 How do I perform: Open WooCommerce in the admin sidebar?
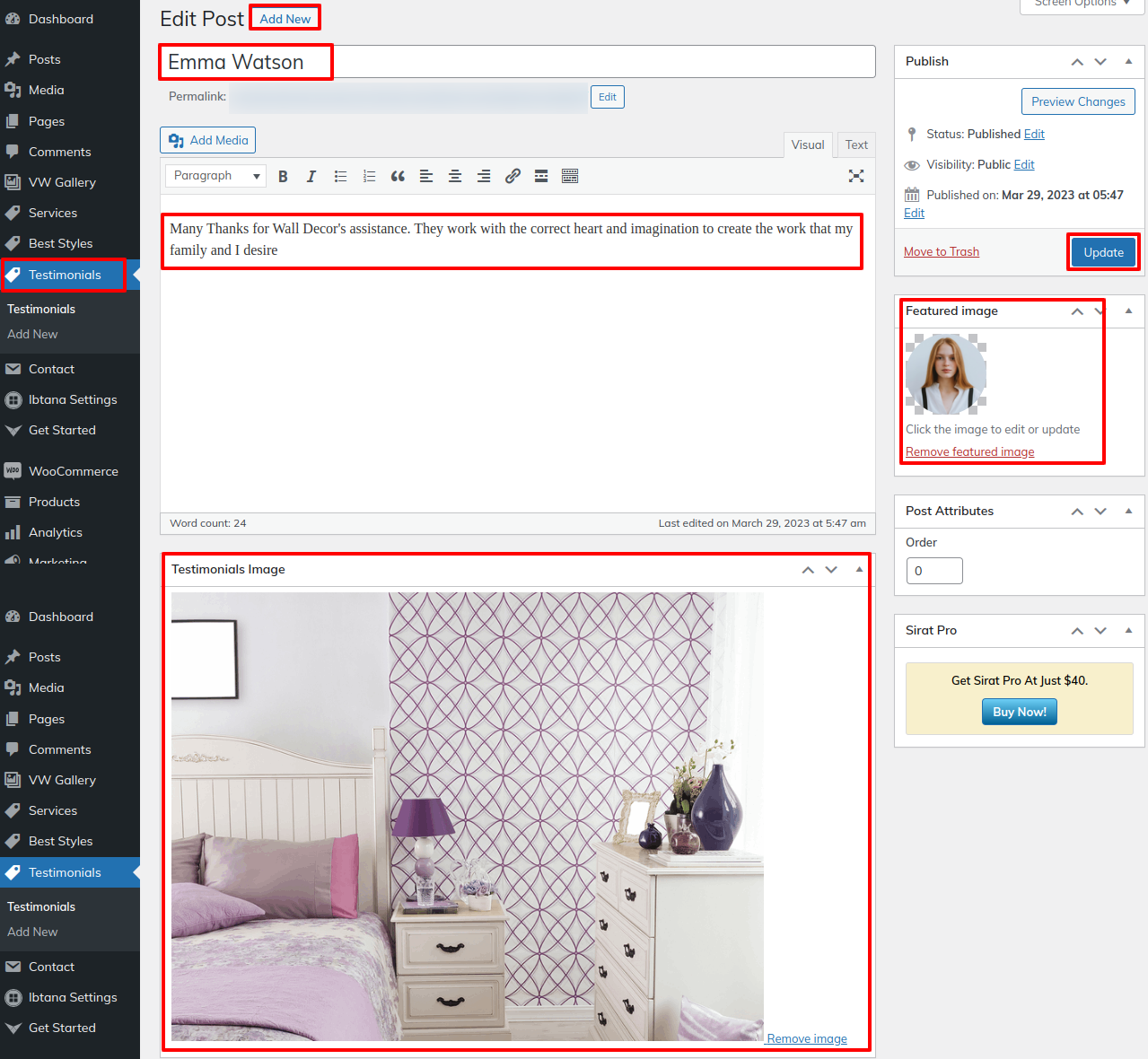point(73,471)
